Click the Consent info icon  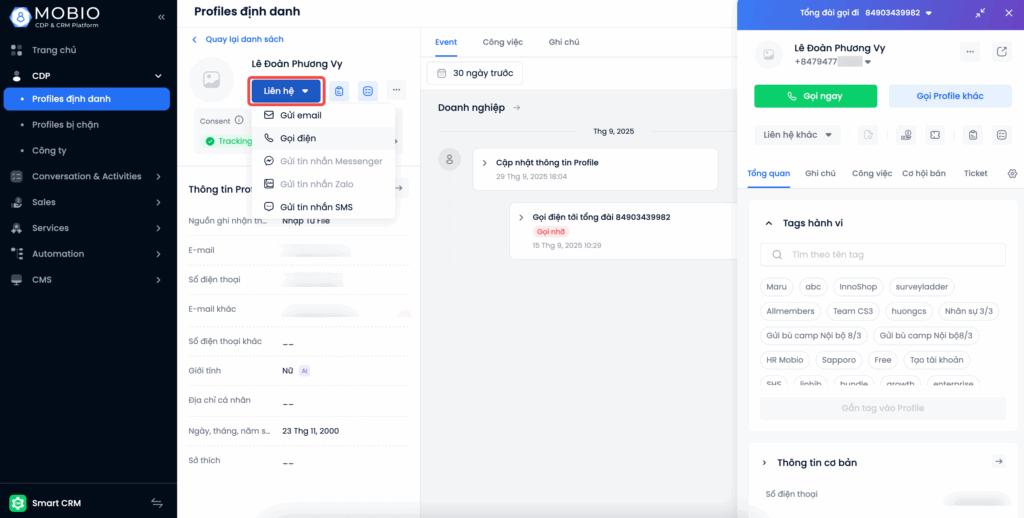point(239,121)
